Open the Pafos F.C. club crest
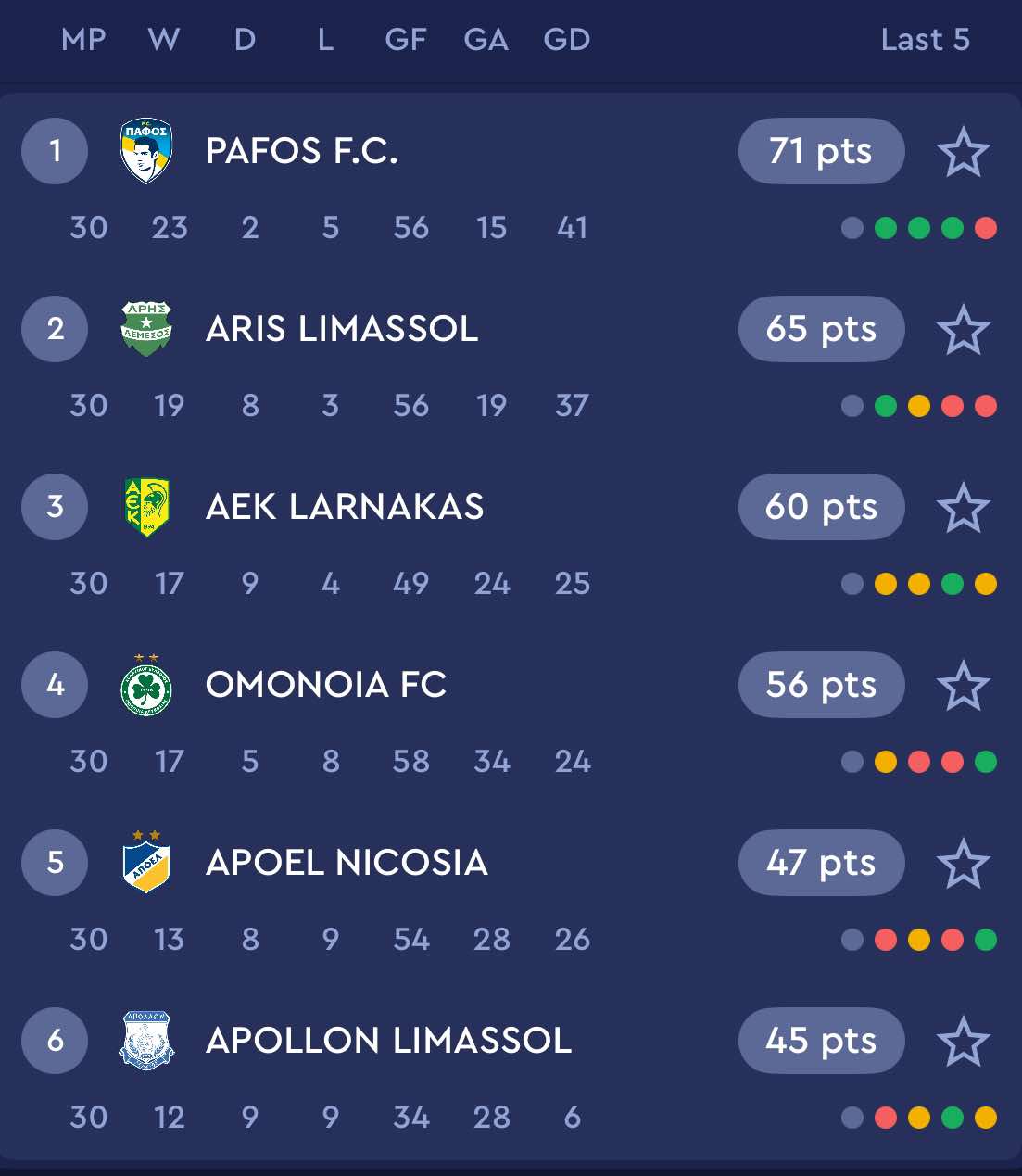The width and height of the screenshot is (1022, 1176). 146,150
